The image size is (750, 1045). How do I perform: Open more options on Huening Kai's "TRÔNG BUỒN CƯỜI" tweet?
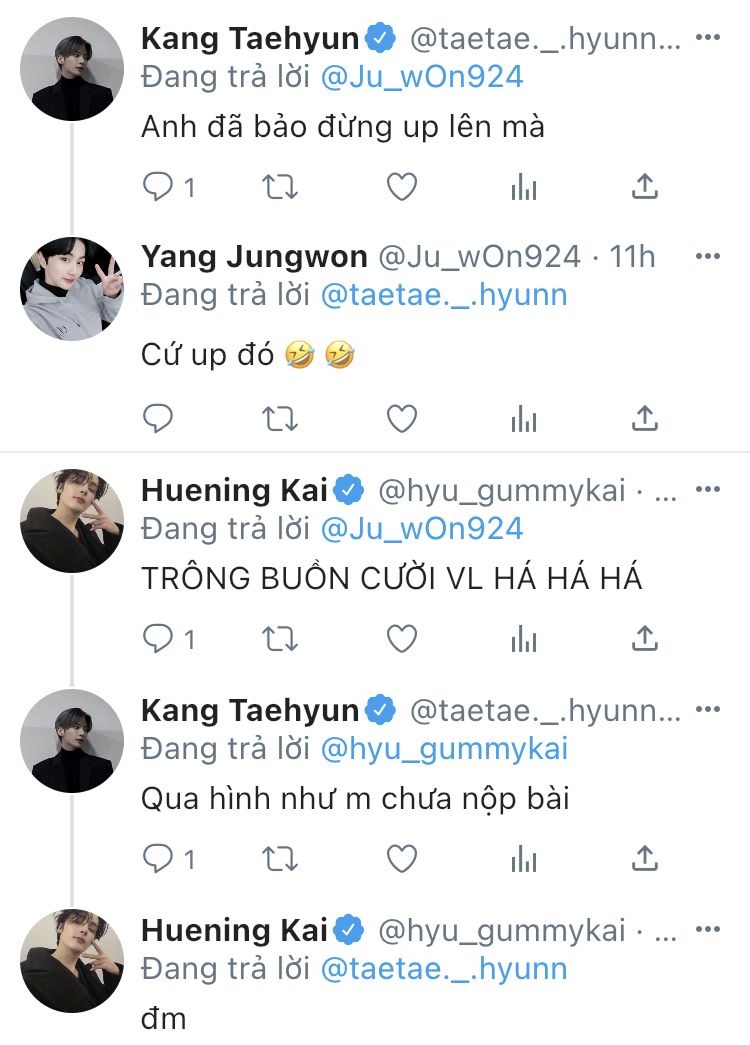tap(707, 490)
